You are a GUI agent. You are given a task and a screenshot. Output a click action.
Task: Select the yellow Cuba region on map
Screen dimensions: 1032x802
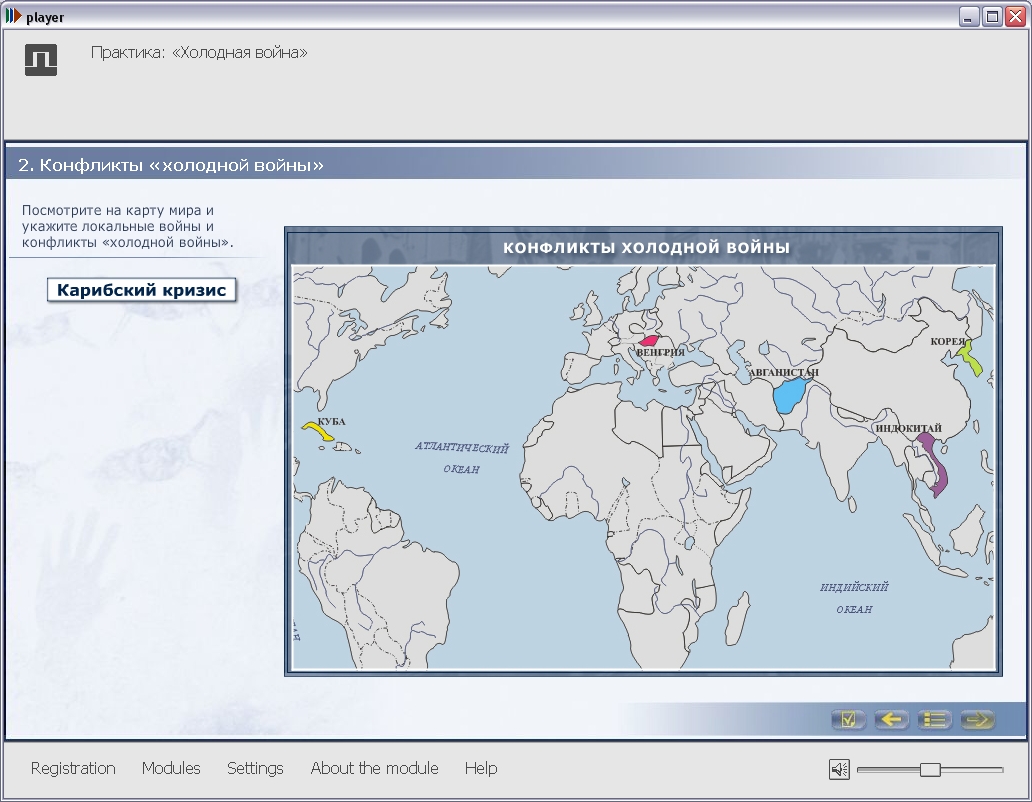point(319,432)
